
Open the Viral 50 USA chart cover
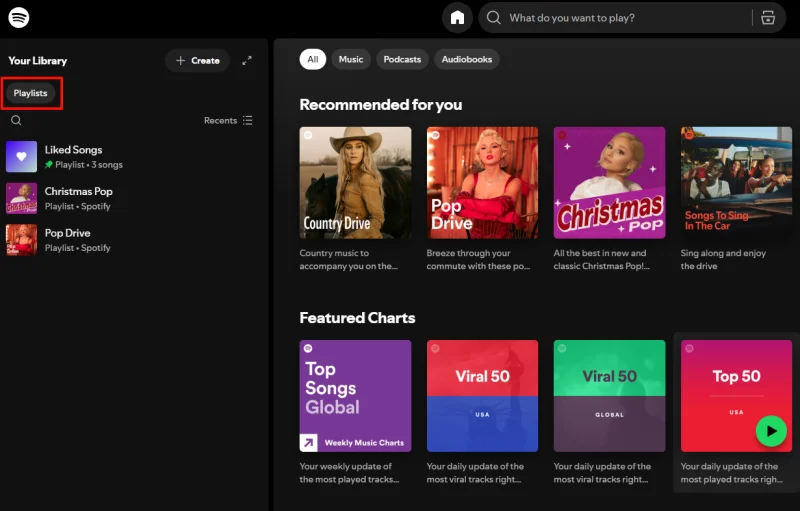click(x=482, y=396)
